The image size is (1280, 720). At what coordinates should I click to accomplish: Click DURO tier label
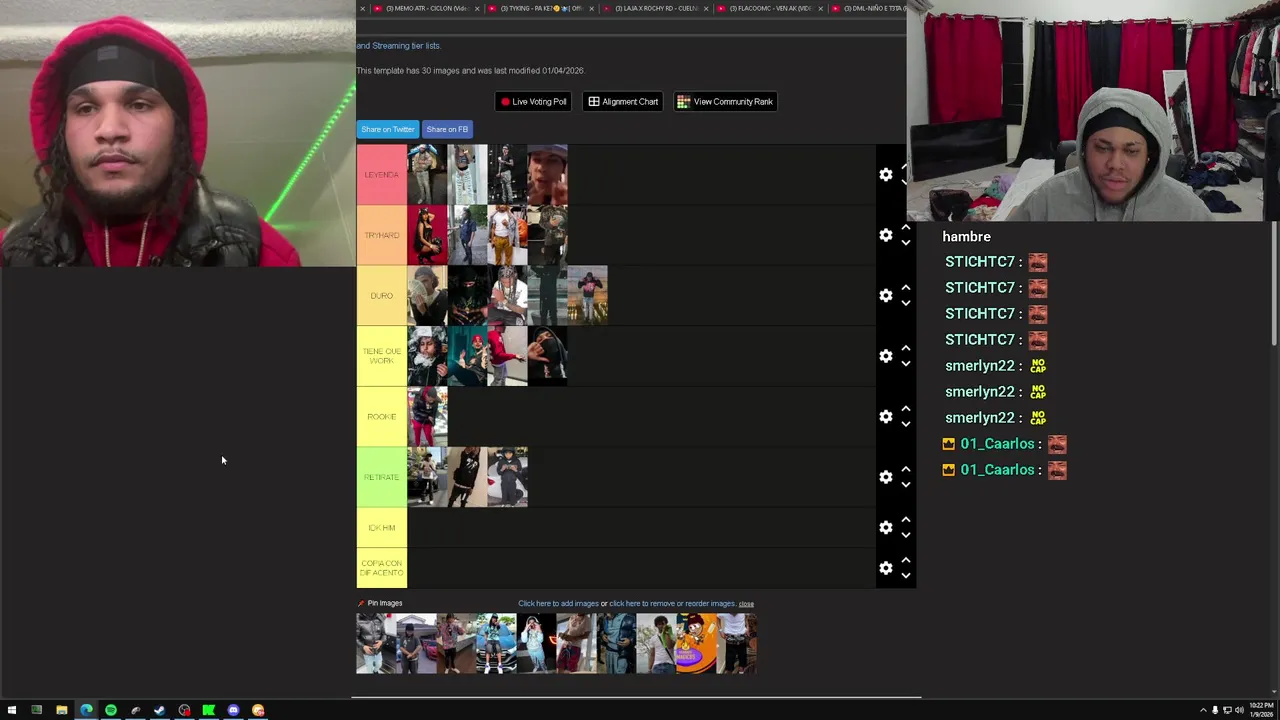[x=382, y=296]
